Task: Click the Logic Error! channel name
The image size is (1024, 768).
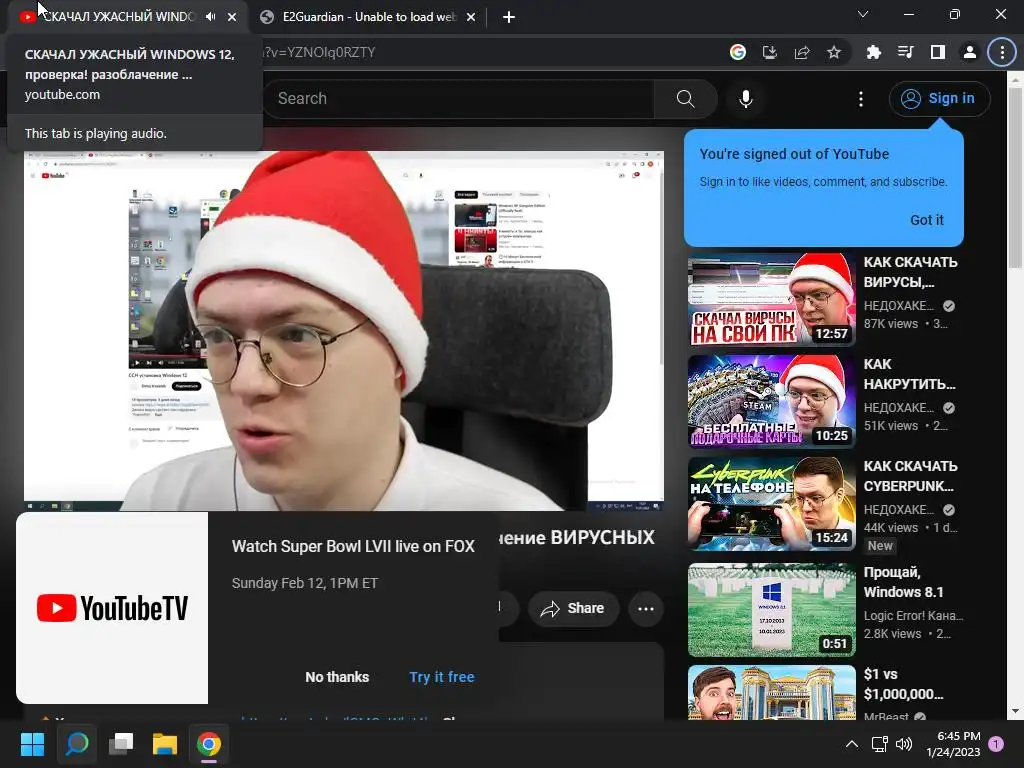Action: 914,616
